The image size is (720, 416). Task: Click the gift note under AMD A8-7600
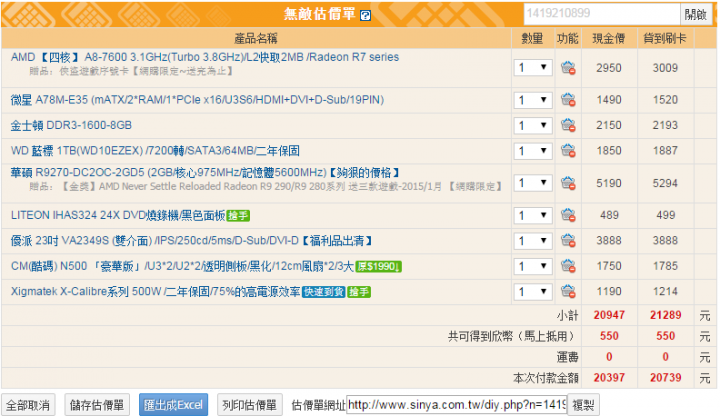pos(132,71)
